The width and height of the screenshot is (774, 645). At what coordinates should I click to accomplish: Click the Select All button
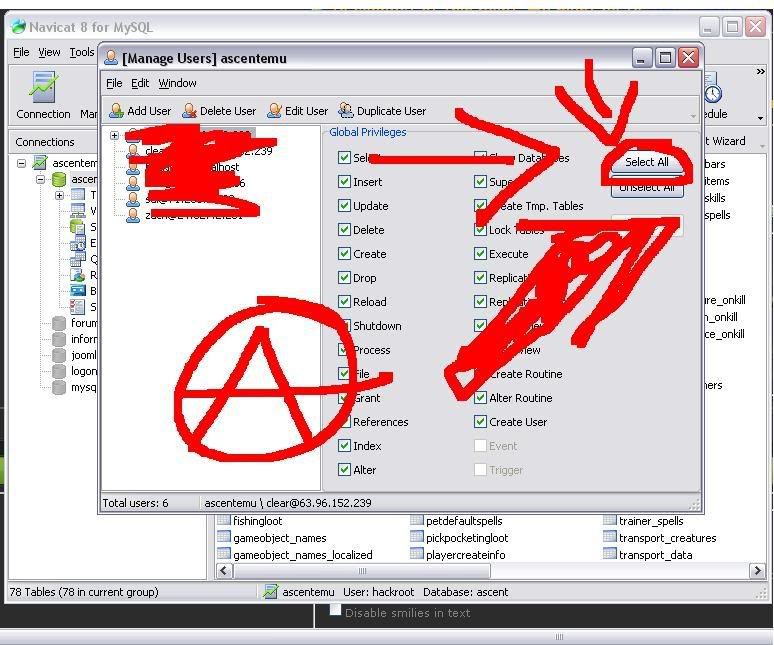(x=647, y=162)
